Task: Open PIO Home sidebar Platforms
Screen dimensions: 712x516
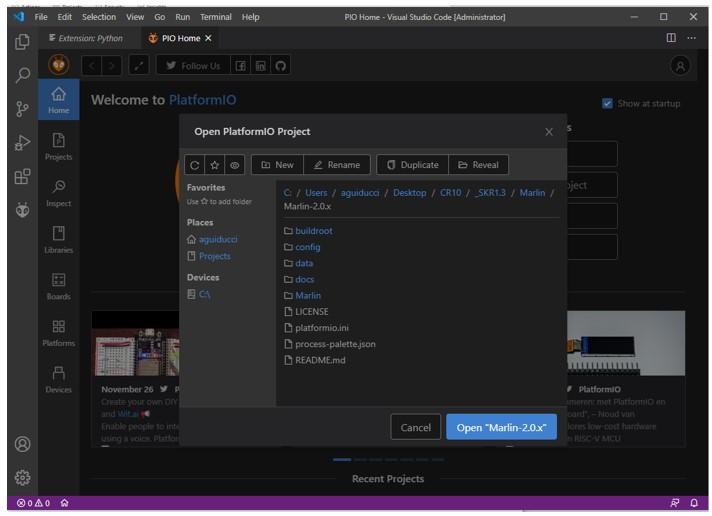Action: 59,332
